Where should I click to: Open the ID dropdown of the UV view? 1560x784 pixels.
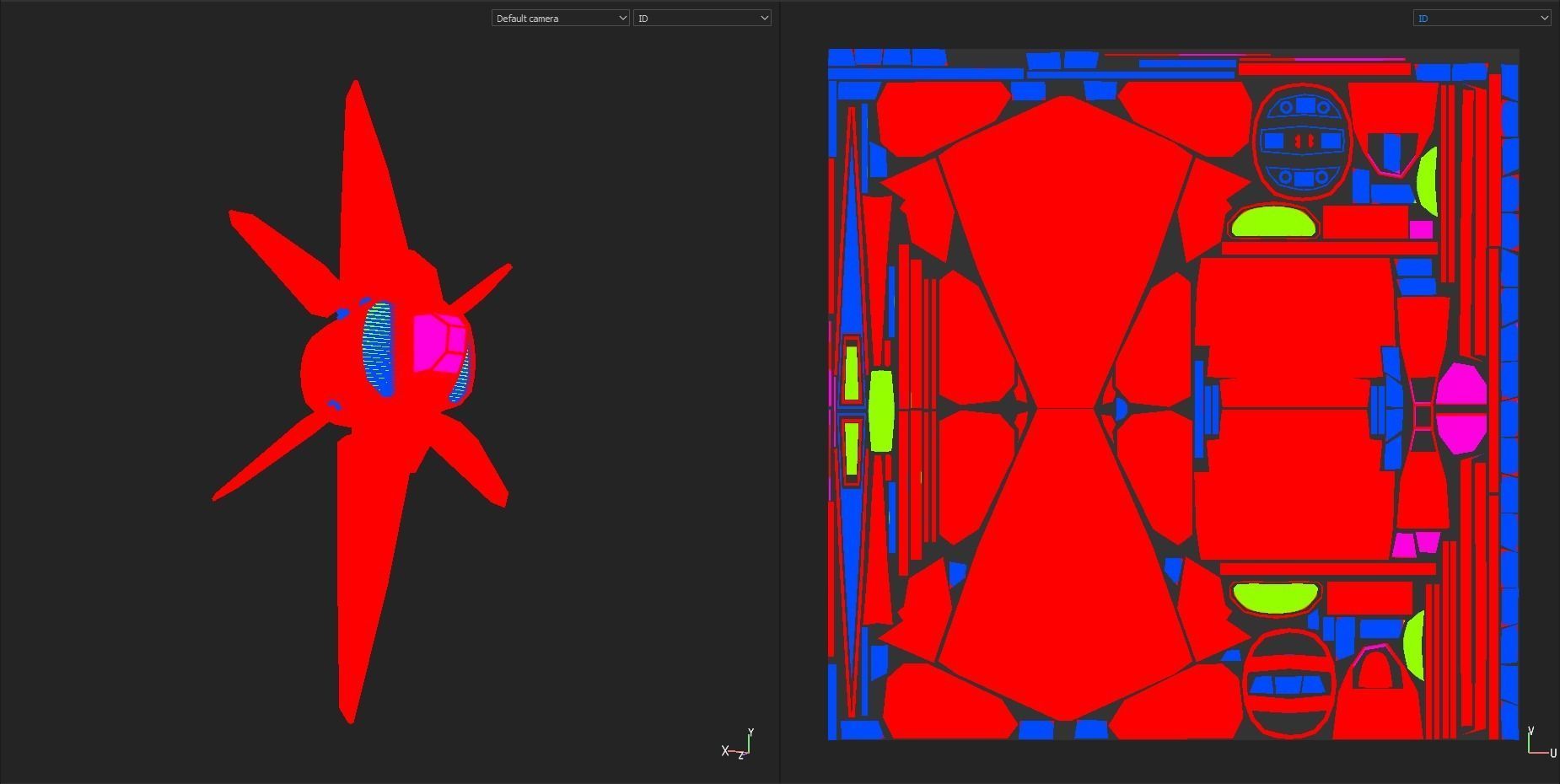pos(1482,18)
